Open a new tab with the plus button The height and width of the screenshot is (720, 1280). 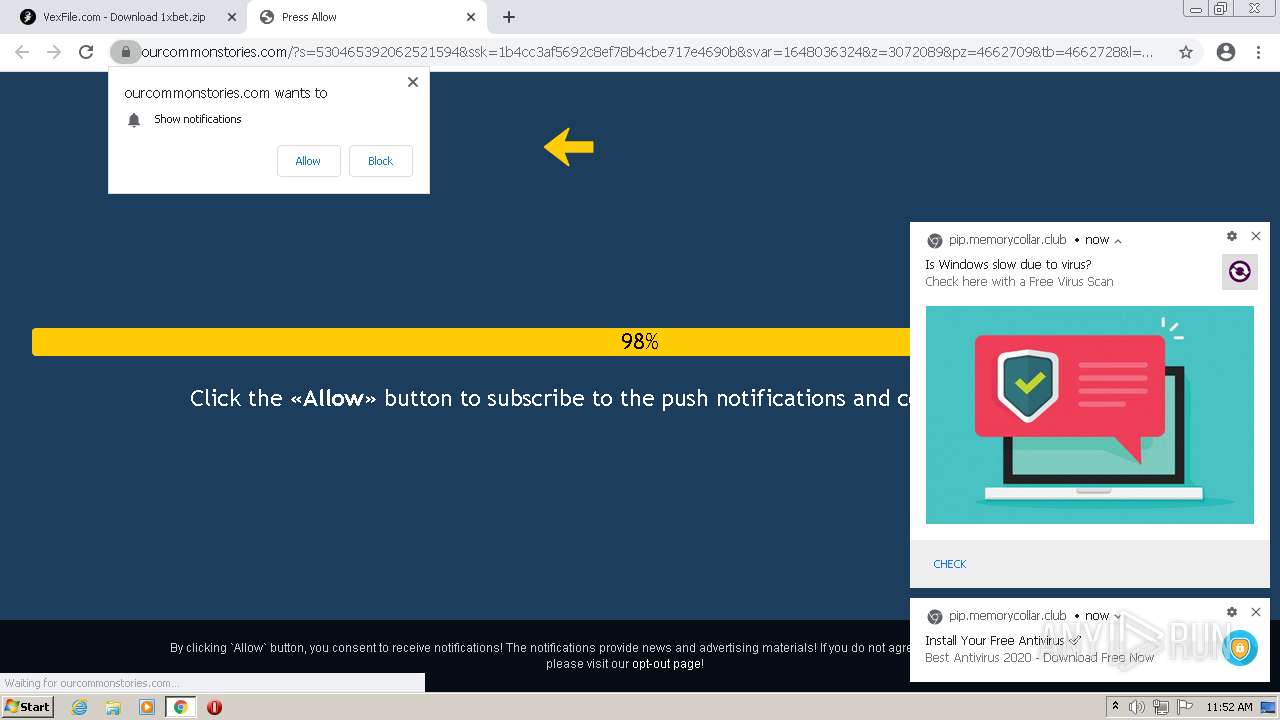point(509,17)
